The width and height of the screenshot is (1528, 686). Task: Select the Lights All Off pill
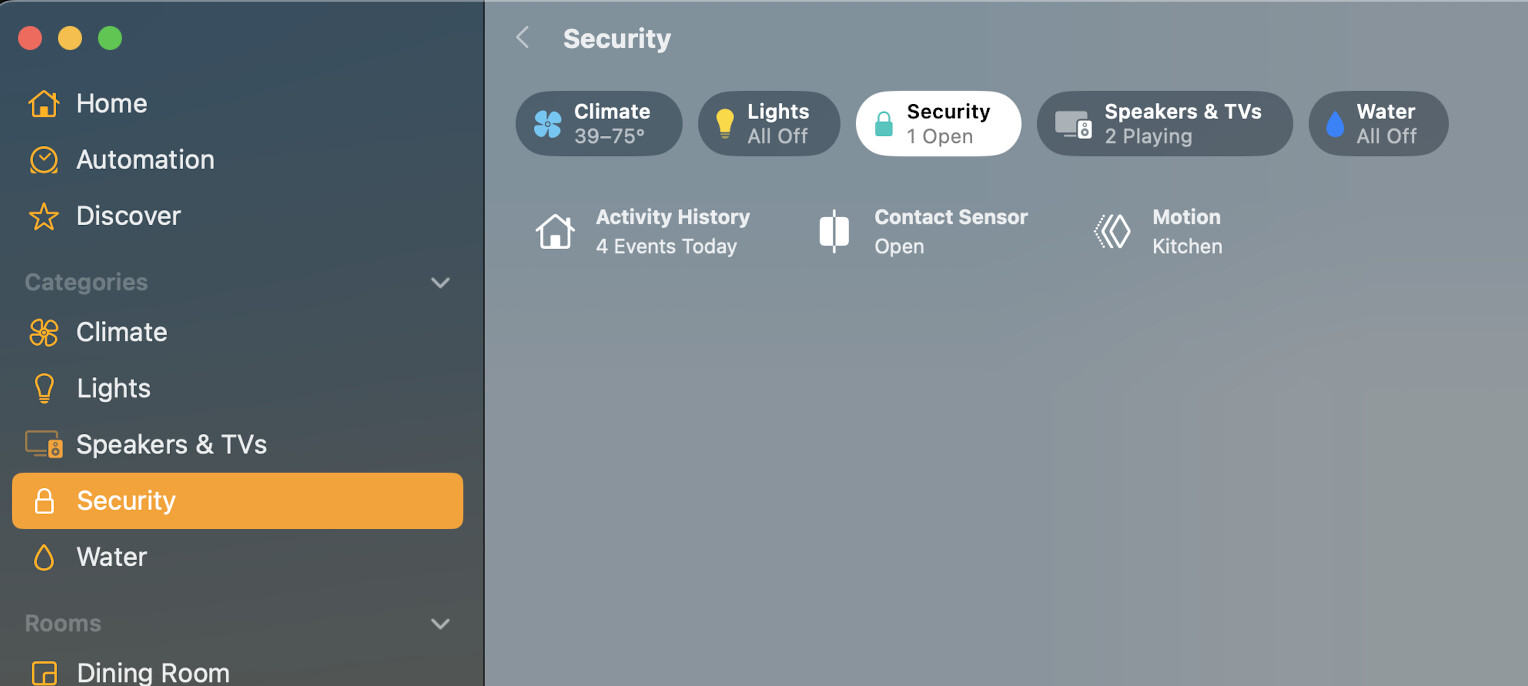tap(769, 124)
